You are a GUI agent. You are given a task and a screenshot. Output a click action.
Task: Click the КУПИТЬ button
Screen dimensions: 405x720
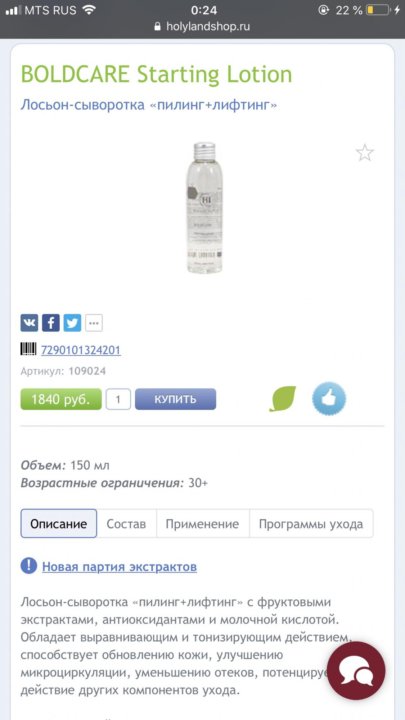pos(175,399)
